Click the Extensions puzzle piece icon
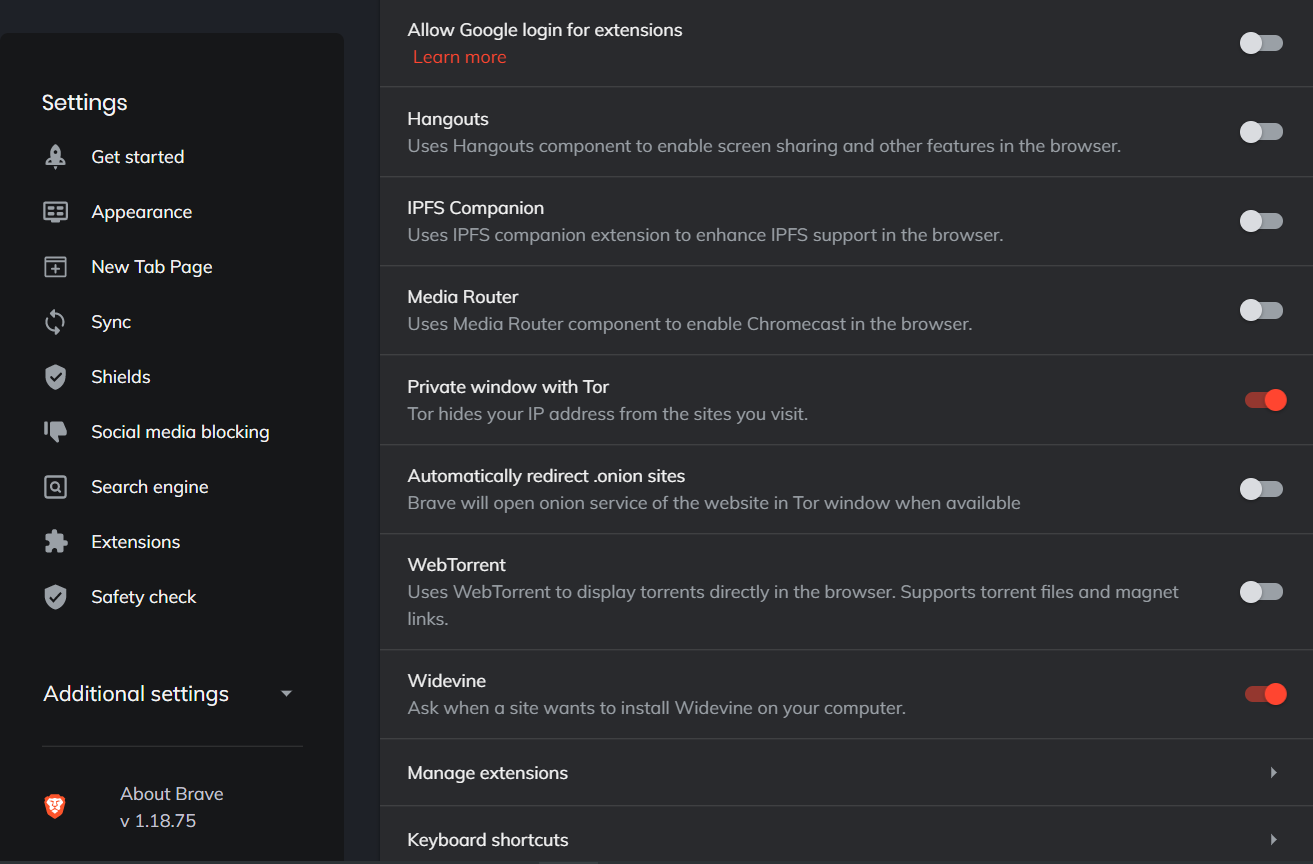This screenshot has width=1313, height=864. (x=56, y=542)
